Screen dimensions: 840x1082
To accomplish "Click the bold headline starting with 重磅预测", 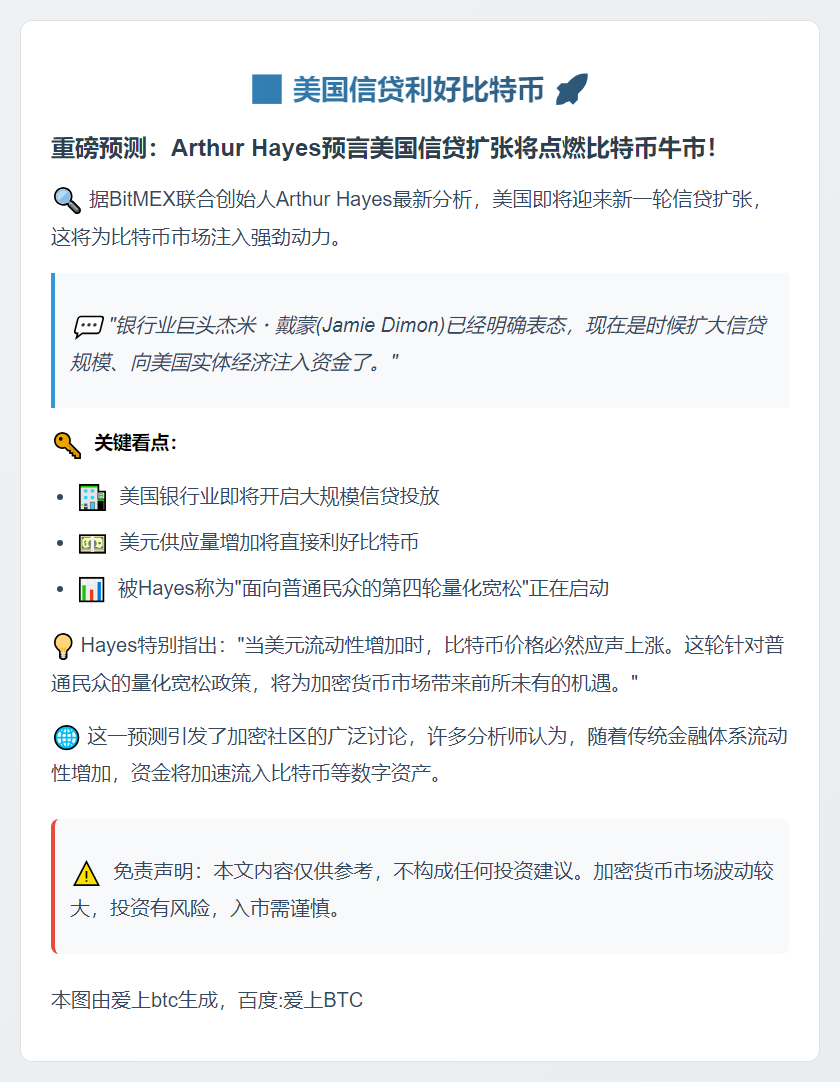I will click(384, 148).
